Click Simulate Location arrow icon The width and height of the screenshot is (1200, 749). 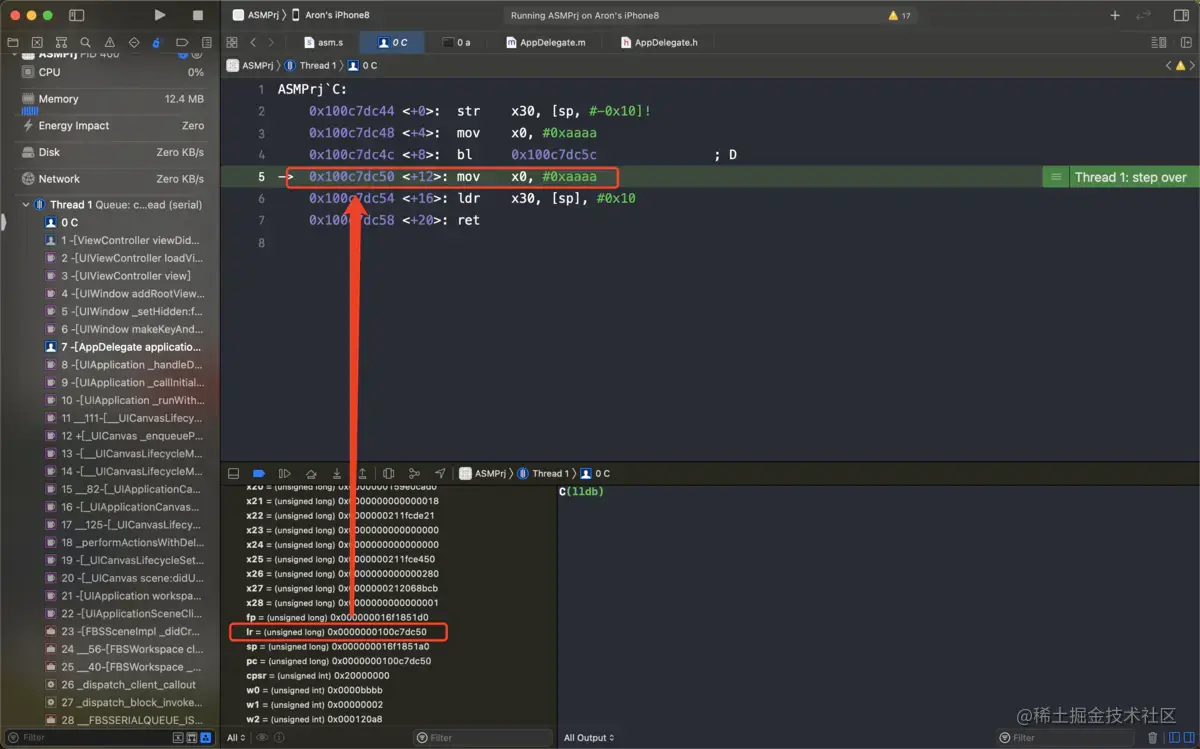coord(440,473)
